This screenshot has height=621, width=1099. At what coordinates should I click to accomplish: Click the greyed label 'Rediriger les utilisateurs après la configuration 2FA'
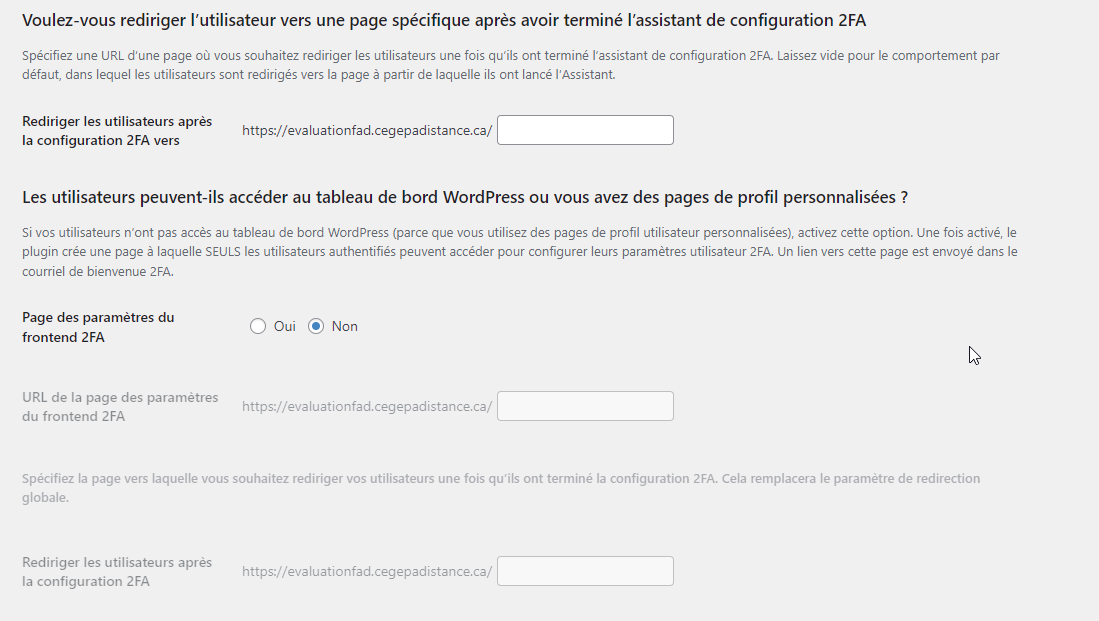tap(117, 572)
